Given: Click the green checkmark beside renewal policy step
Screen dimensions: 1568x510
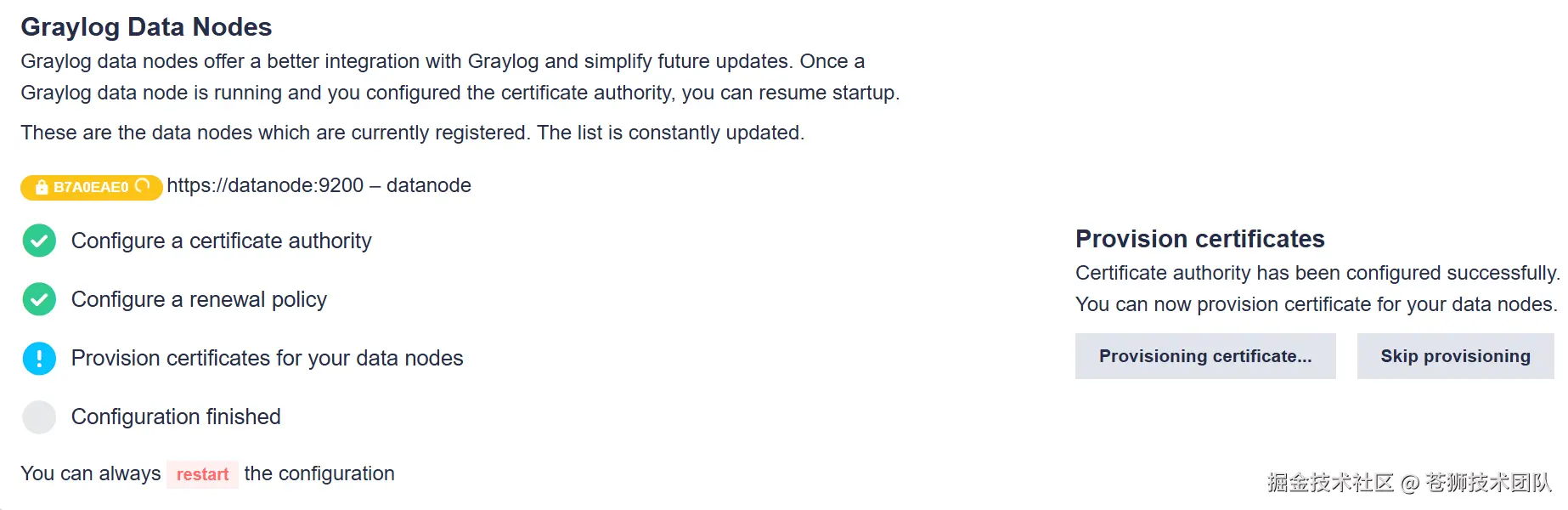Looking at the screenshot, I should pos(39,299).
